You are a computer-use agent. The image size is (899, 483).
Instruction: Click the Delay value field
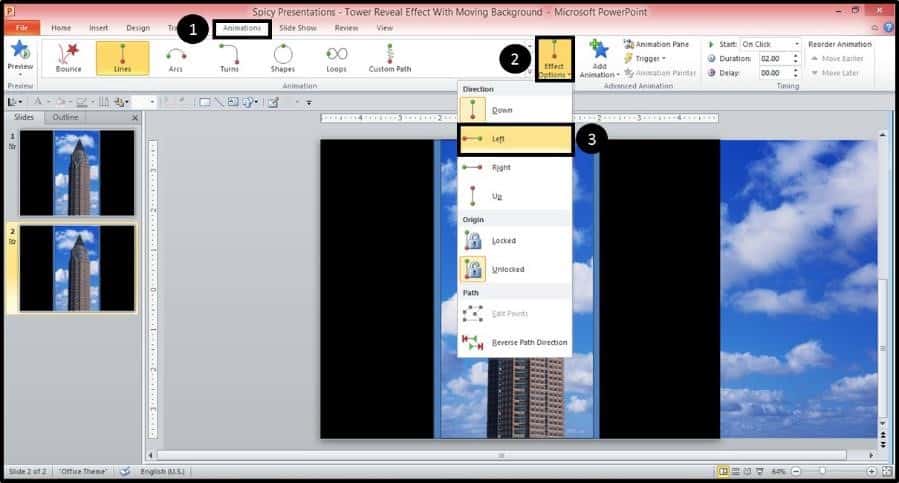775,73
